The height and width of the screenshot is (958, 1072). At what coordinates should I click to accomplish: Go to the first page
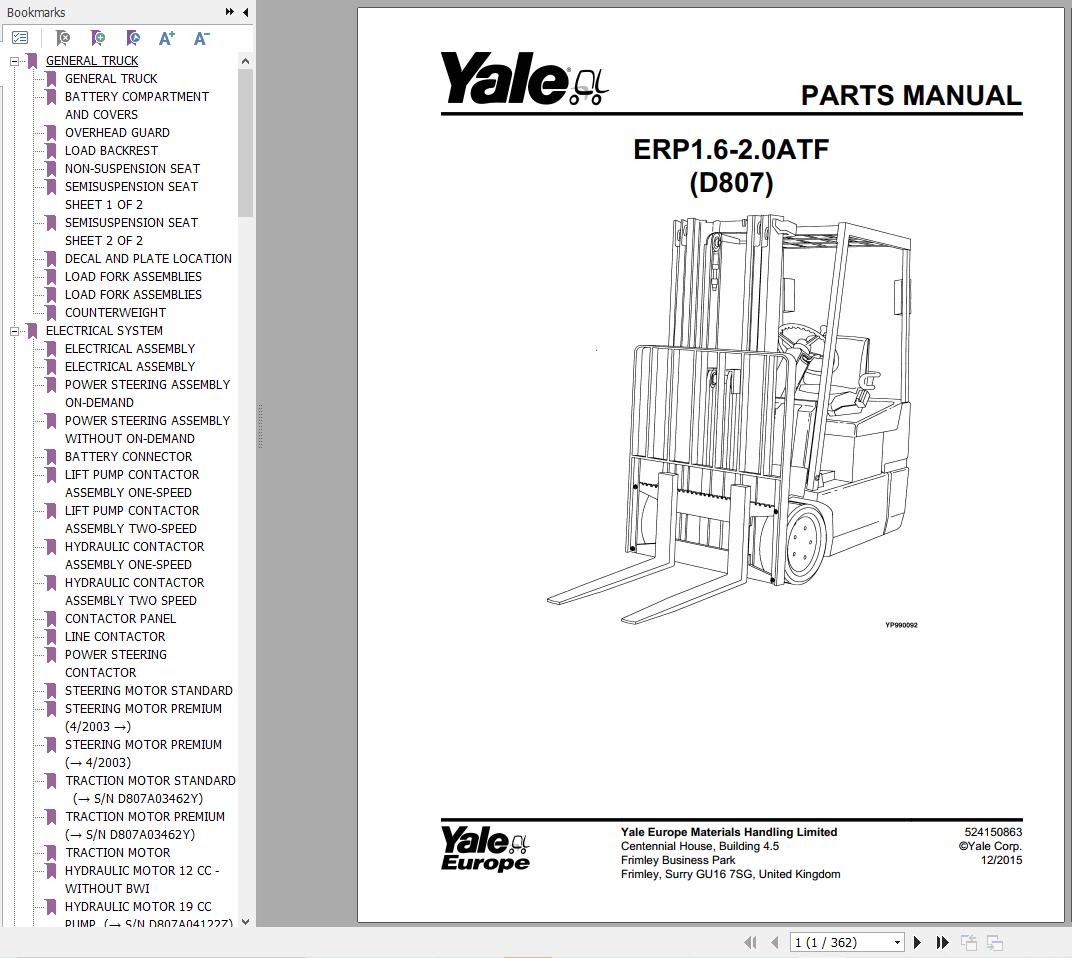pos(750,942)
